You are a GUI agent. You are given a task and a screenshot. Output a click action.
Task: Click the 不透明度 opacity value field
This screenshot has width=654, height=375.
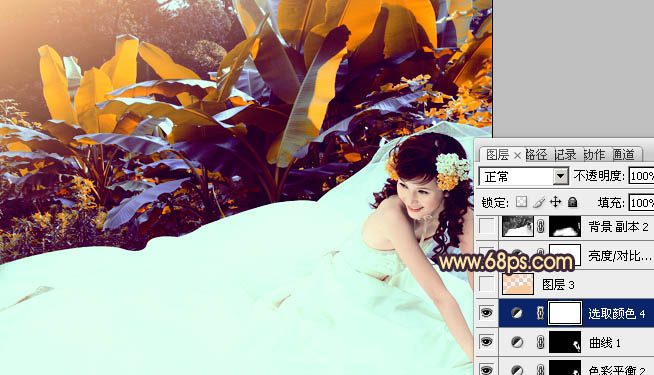[641, 176]
